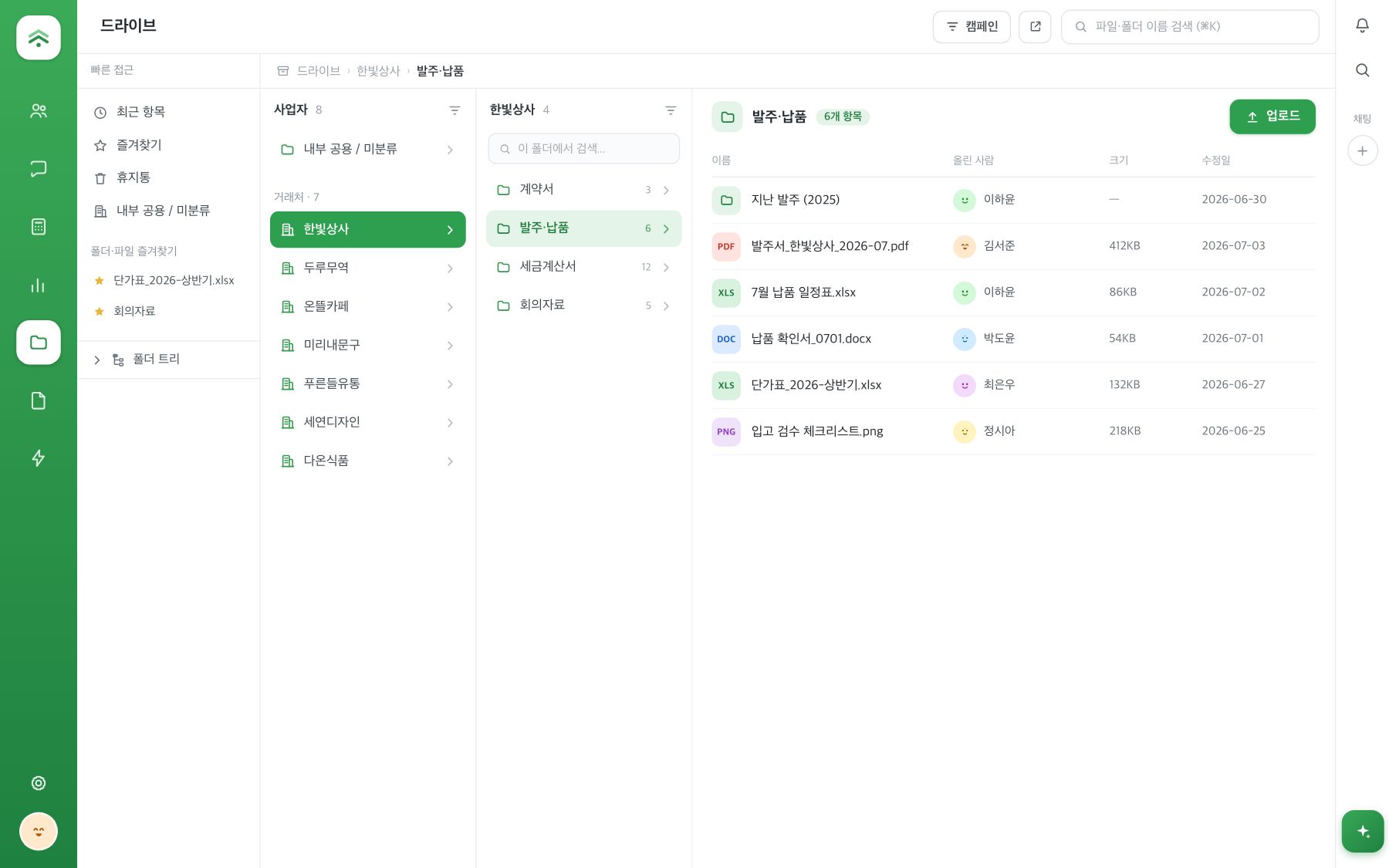Open the calculator icon in sidebar

pos(38,227)
